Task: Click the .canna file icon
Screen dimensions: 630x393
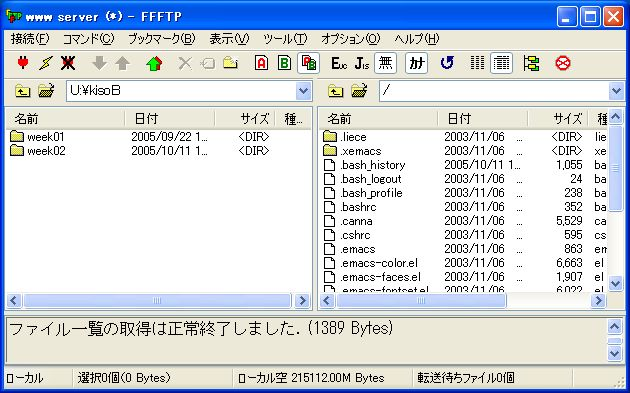Action: pyautogui.click(x=329, y=221)
